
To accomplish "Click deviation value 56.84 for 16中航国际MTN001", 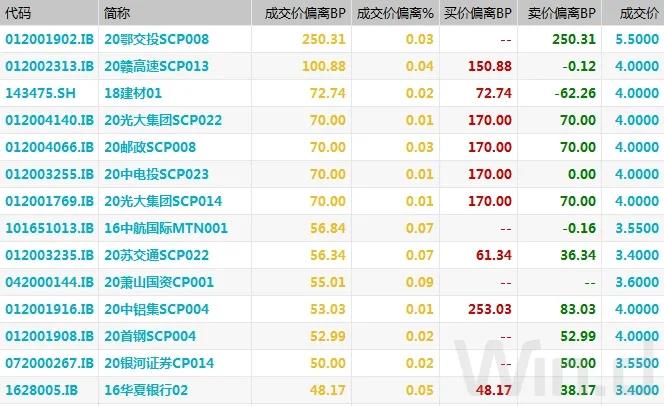I will pyautogui.click(x=327, y=228).
